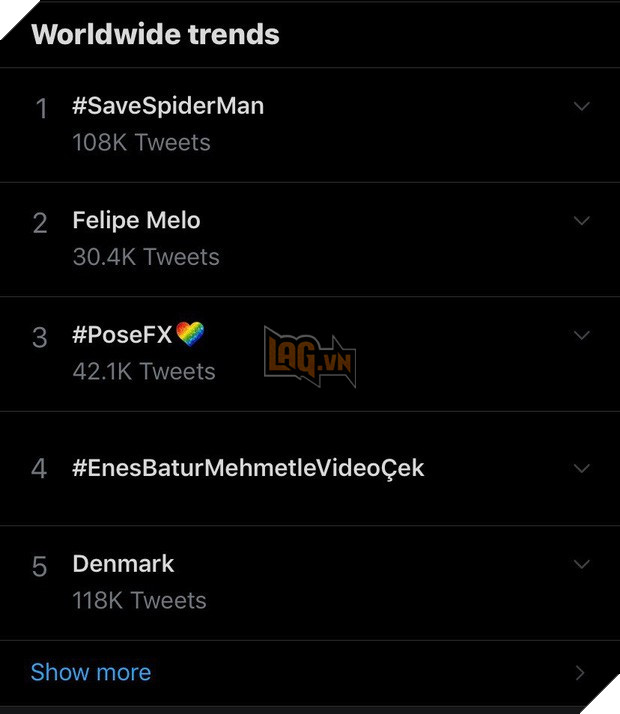Click the 30.4K Tweets count
The width and height of the screenshot is (620, 714).
146,257
